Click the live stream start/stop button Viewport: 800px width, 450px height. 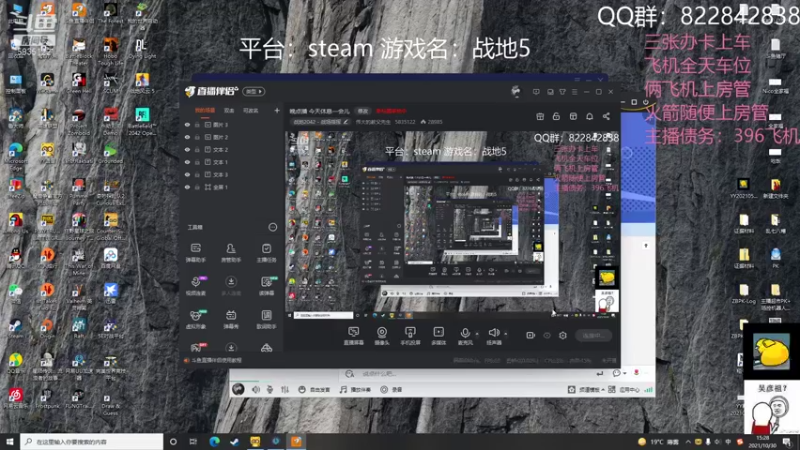(594, 335)
